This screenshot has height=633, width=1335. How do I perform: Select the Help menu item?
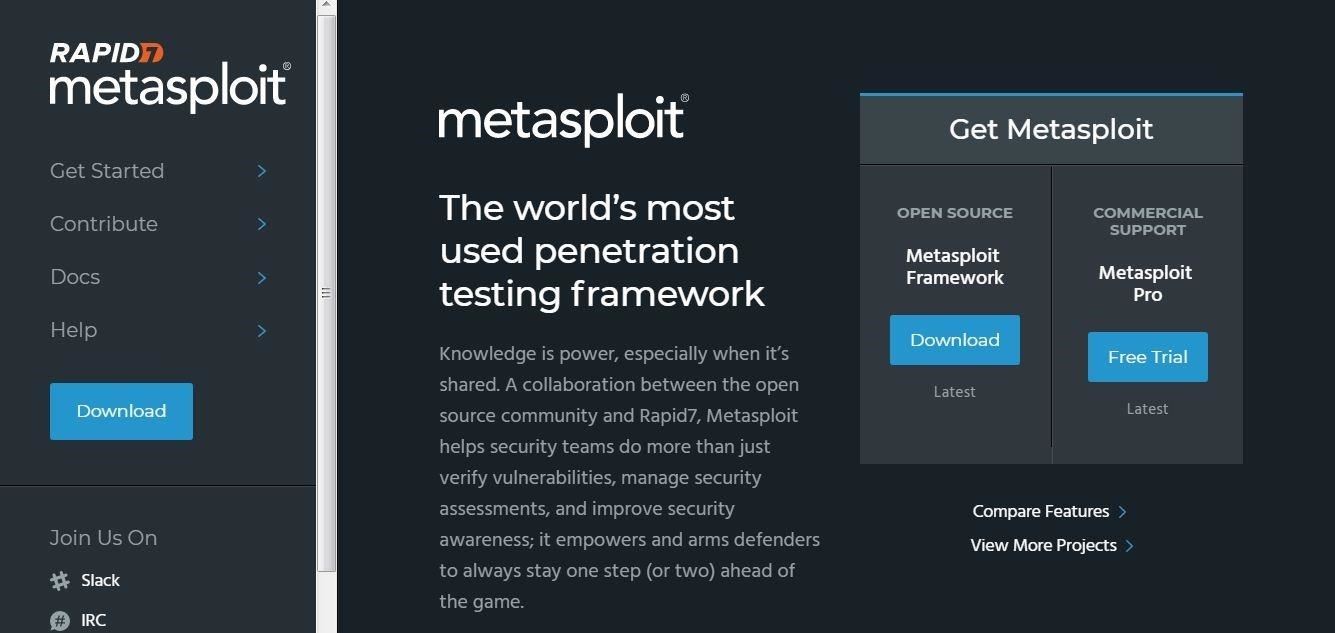[74, 330]
